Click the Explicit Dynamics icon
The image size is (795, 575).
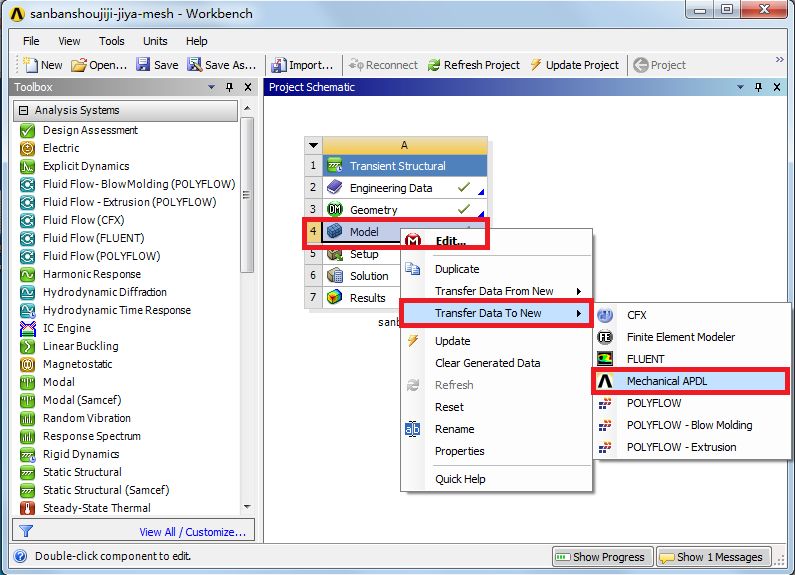click(27, 166)
